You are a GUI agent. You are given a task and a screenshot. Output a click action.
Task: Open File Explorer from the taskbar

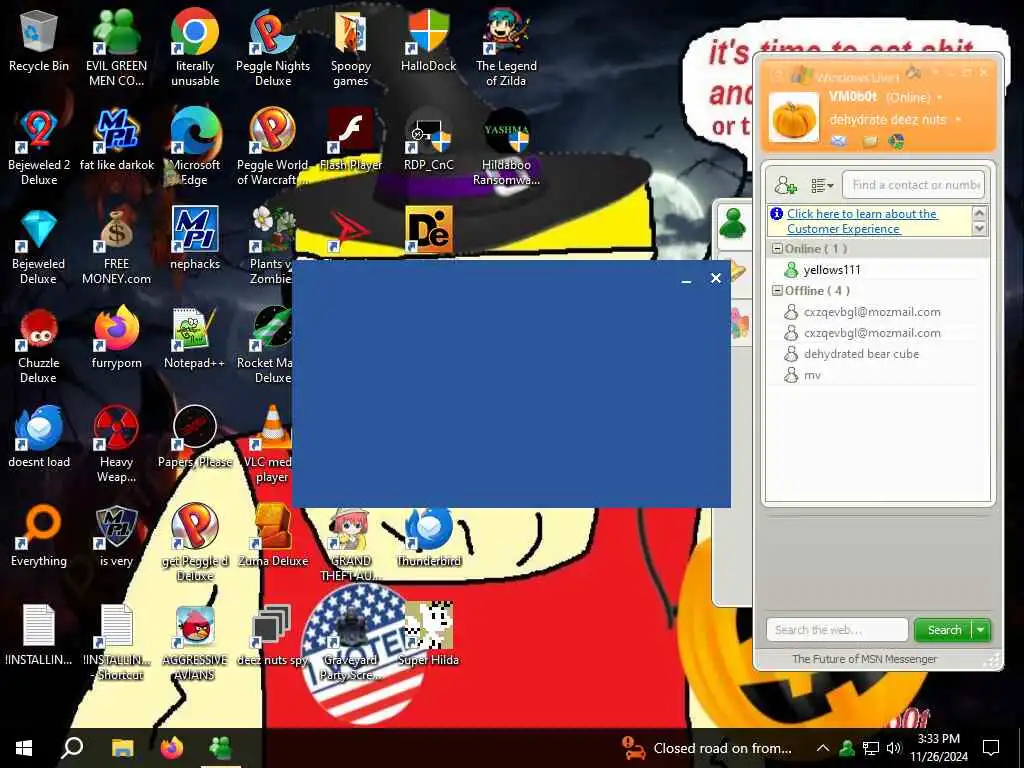click(122, 748)
